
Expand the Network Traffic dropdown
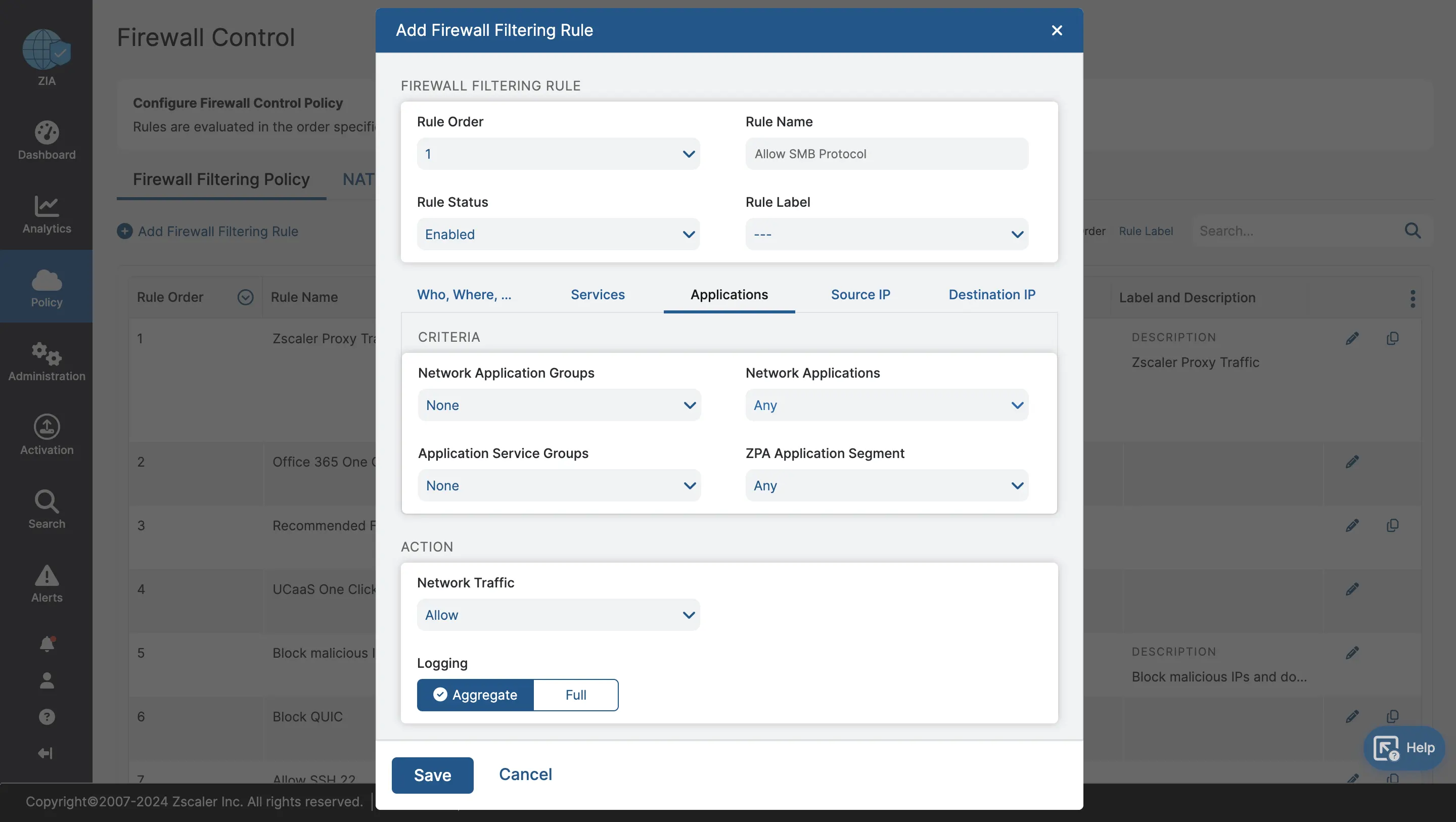(x=558, y=615)
